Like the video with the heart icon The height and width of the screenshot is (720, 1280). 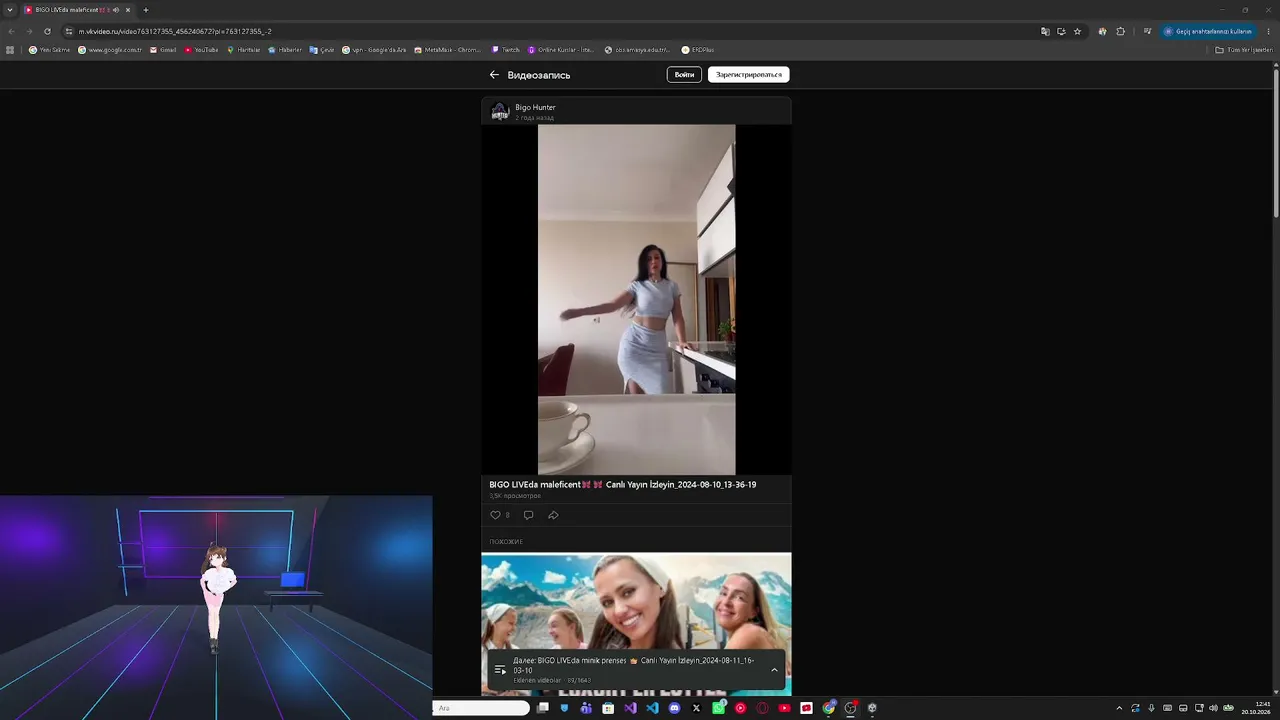point(495,515)
